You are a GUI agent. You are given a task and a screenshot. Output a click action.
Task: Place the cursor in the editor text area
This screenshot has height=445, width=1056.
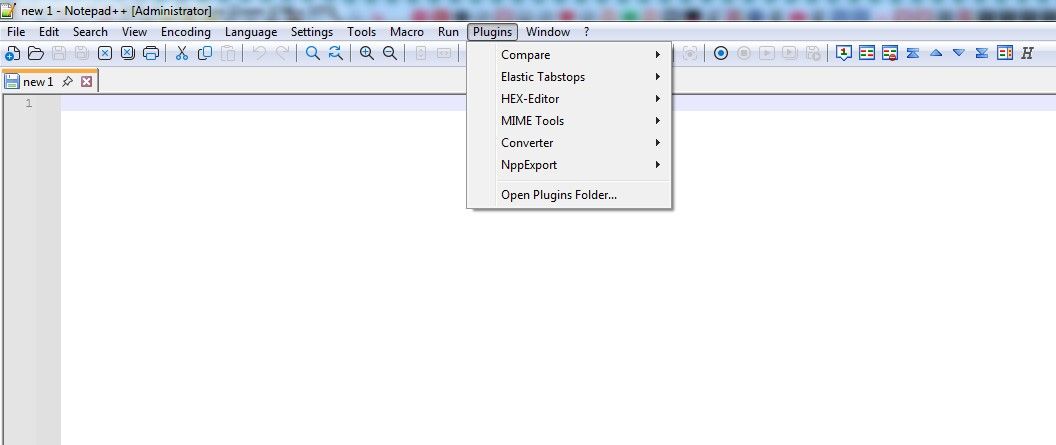pyautogui.click(x=558, y=269)
